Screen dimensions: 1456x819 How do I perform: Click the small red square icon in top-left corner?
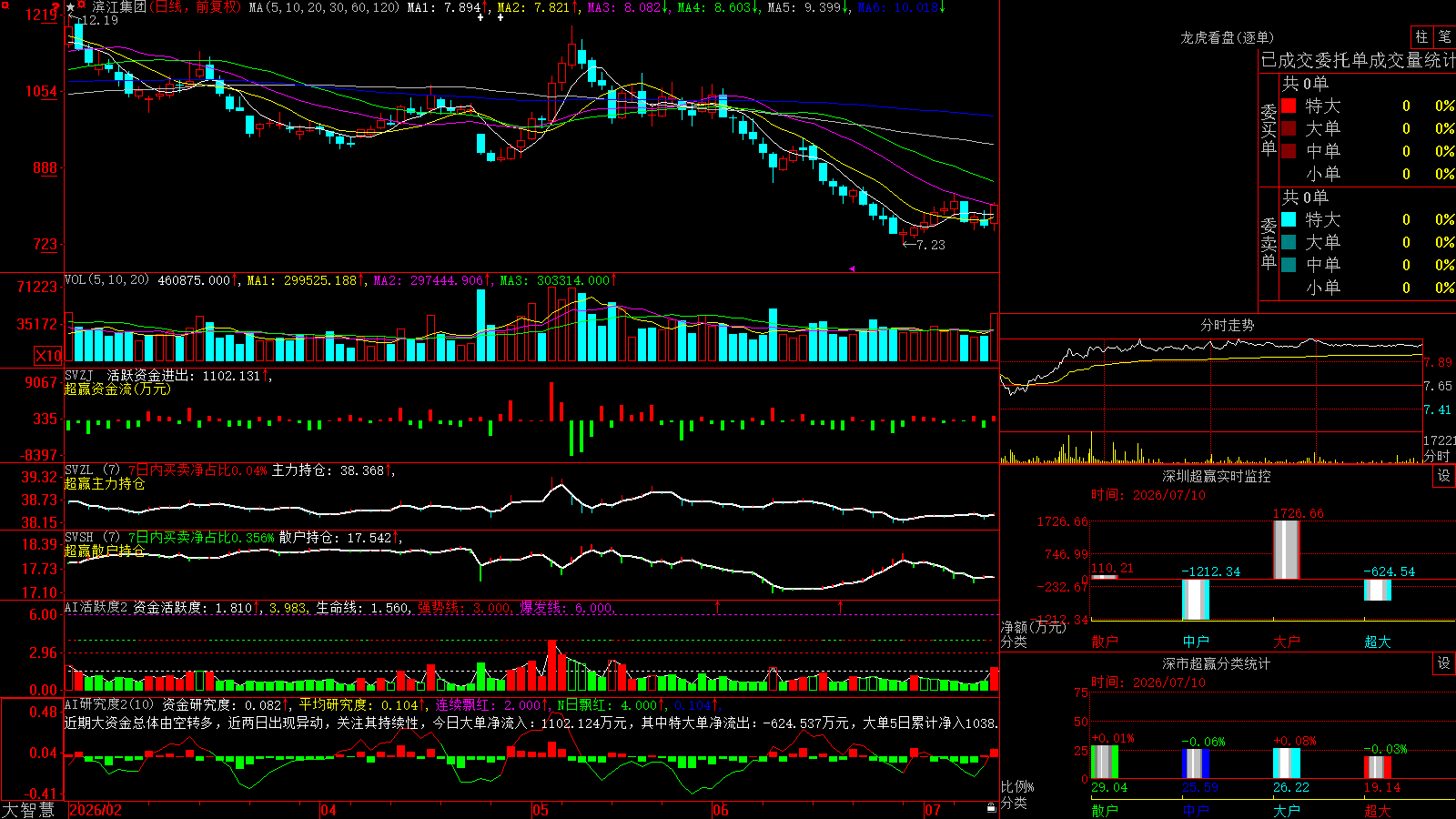(5, 5)
